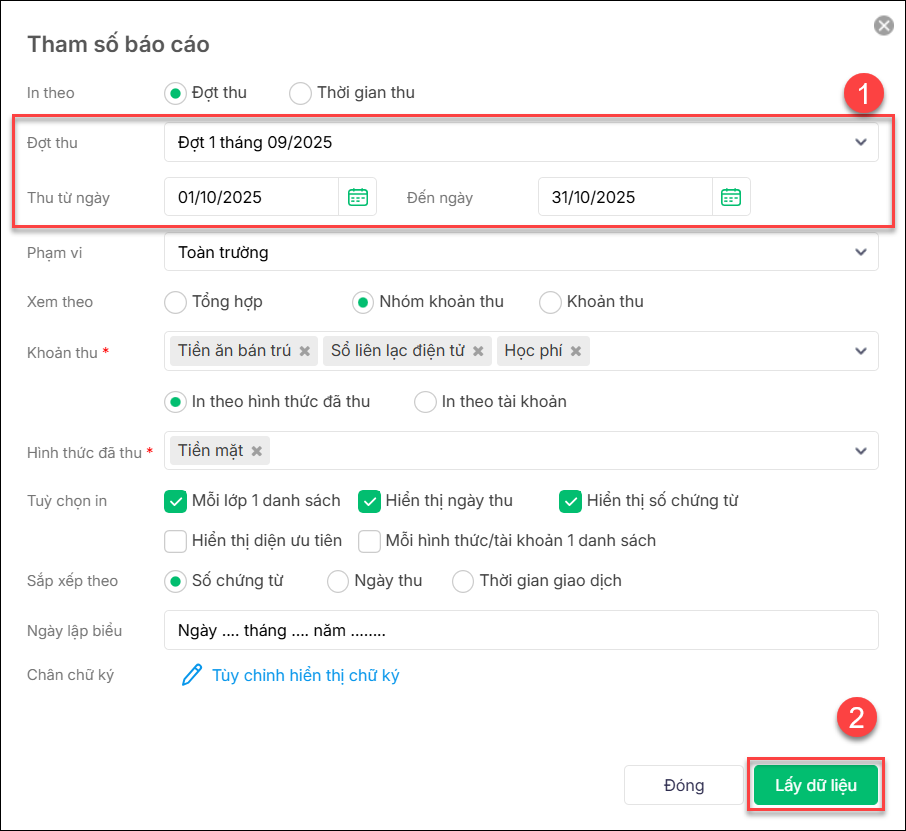Click the 'Lấy dữ liệu' button
906x831 pixels.
point(816,785)
